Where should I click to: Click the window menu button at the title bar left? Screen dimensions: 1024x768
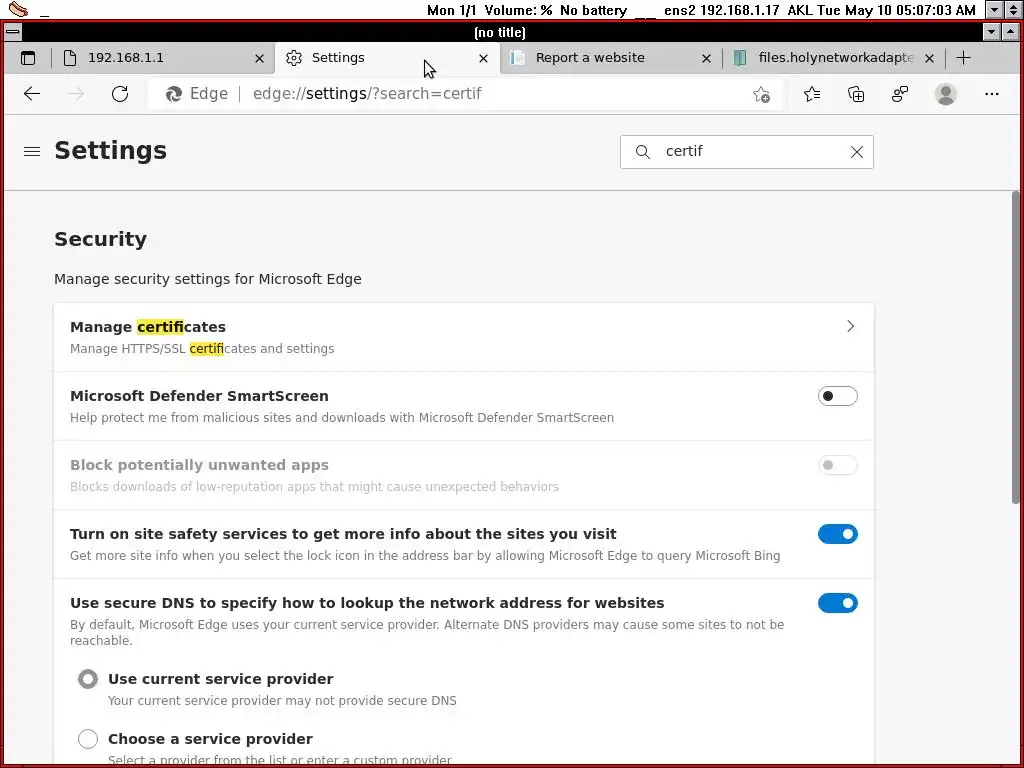12,31
